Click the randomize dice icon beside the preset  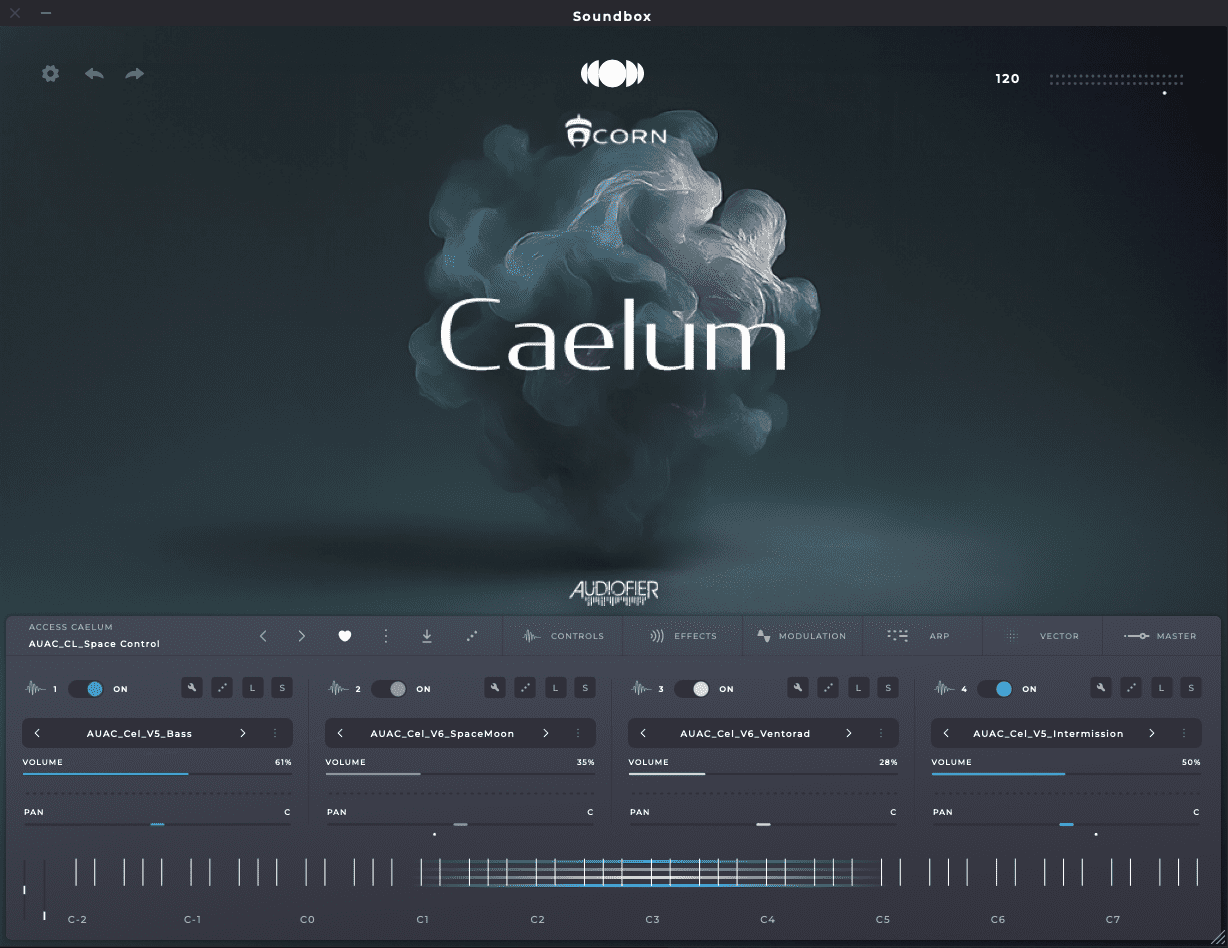(x=472, y=636)
